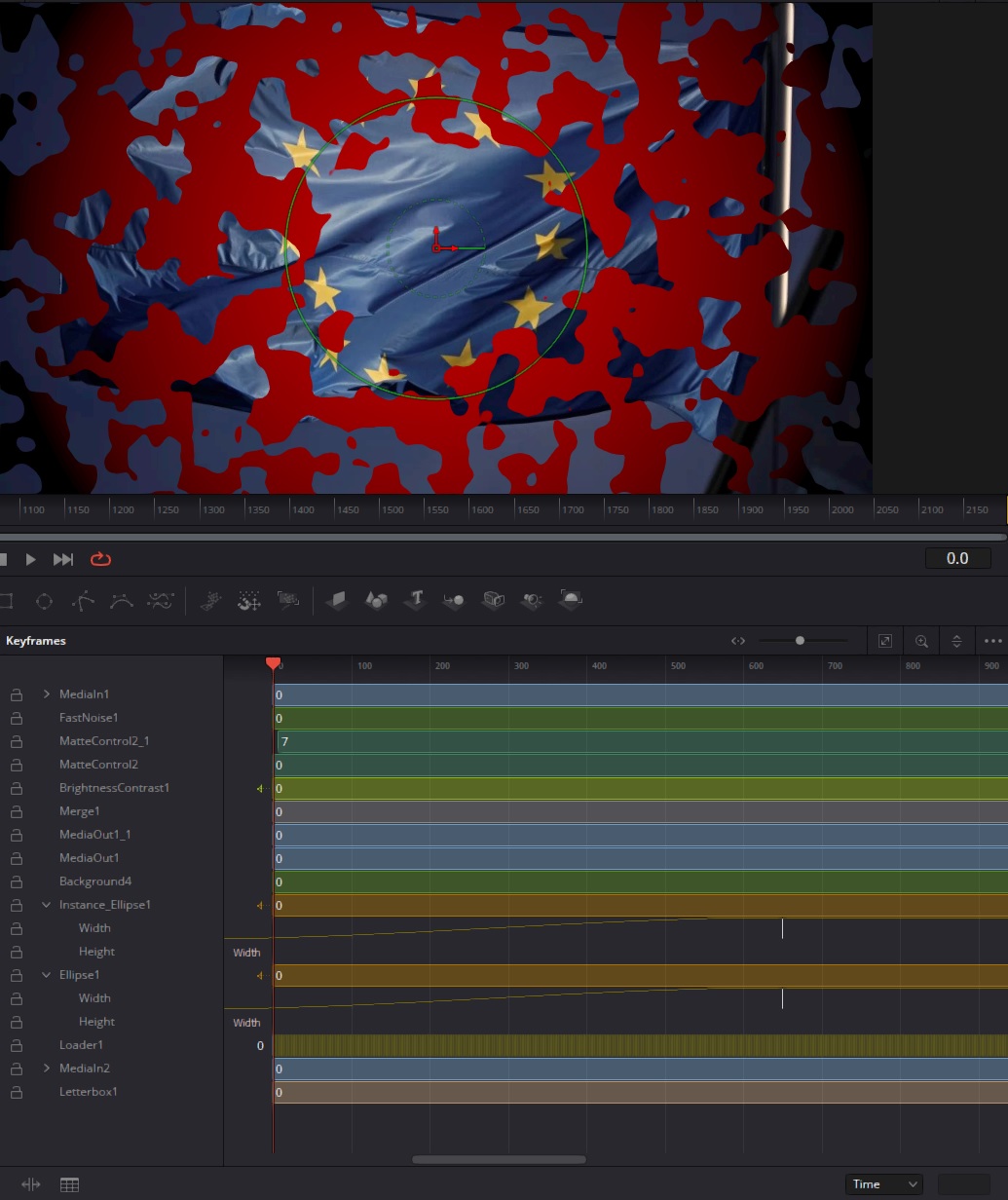1008x1200 pixels.
Task: Click the Play button
Action: (31, 559)
